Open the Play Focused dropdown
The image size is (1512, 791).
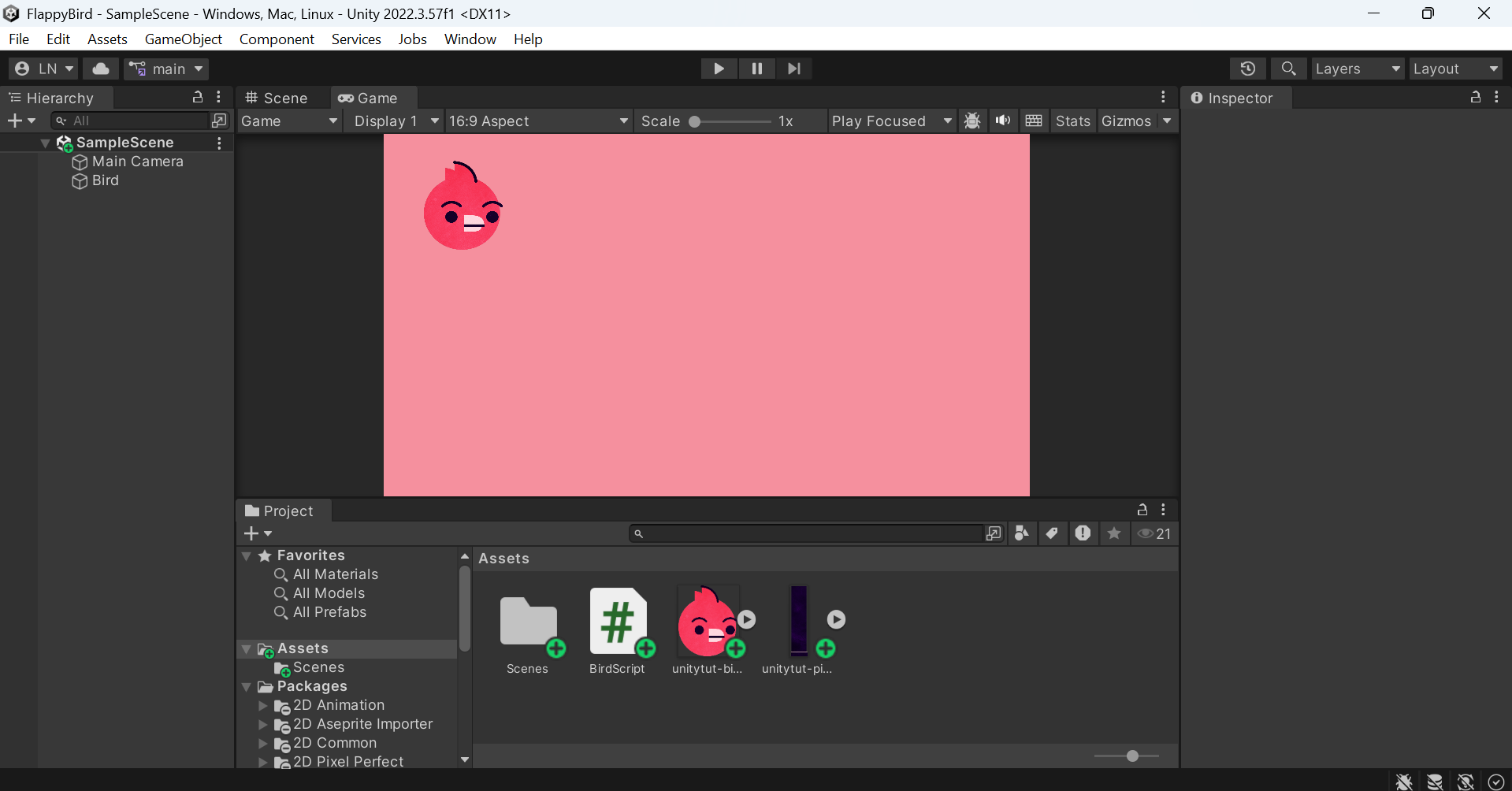coord(891,121)
